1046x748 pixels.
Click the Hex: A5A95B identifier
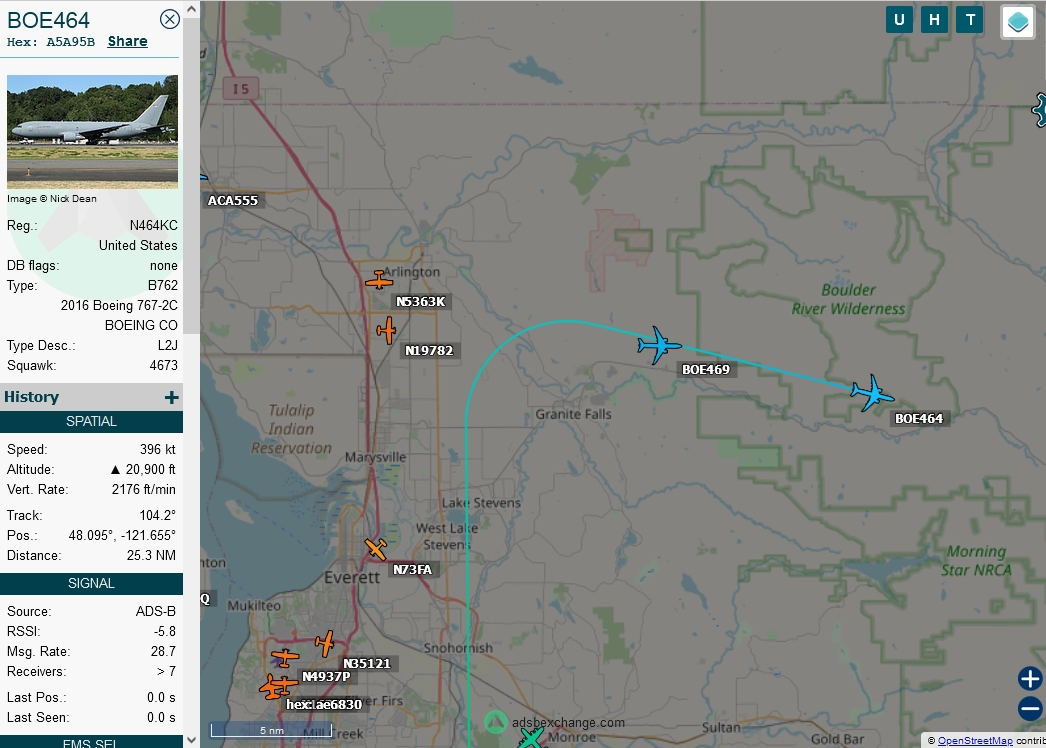pyautogui.click(x=51, y=42)
